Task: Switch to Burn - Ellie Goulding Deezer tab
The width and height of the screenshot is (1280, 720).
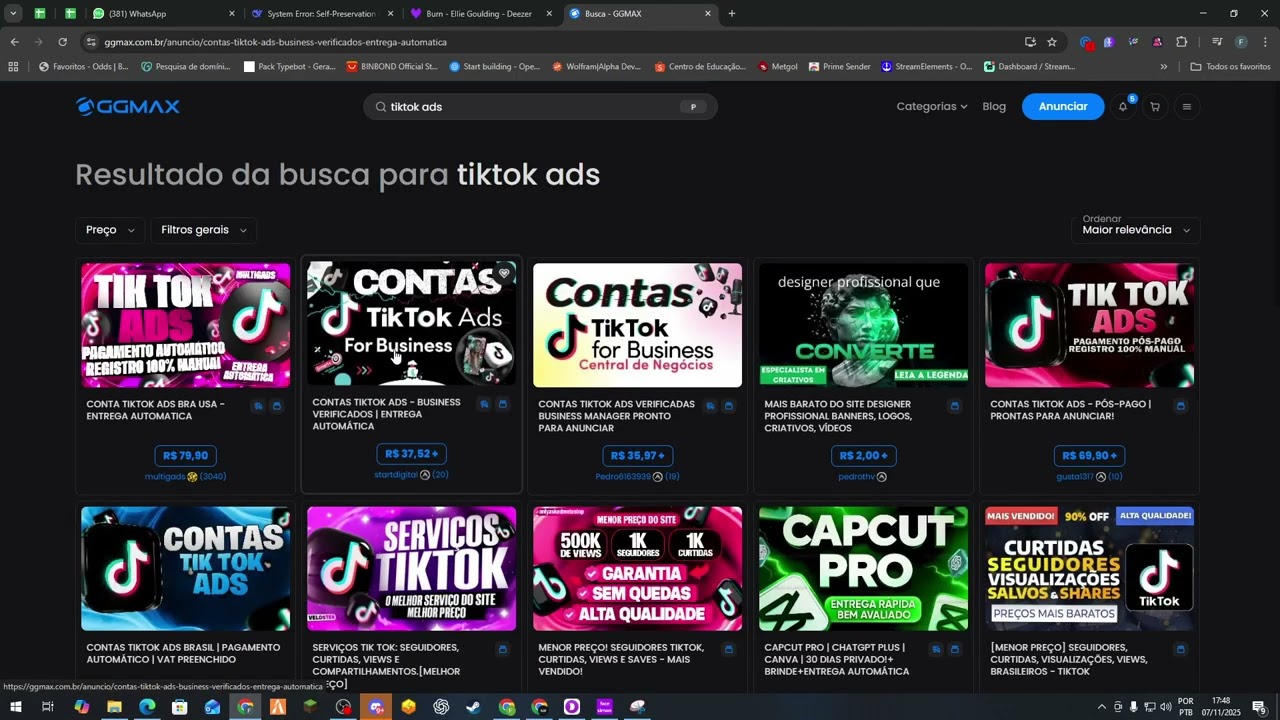Action: [480, 14]
